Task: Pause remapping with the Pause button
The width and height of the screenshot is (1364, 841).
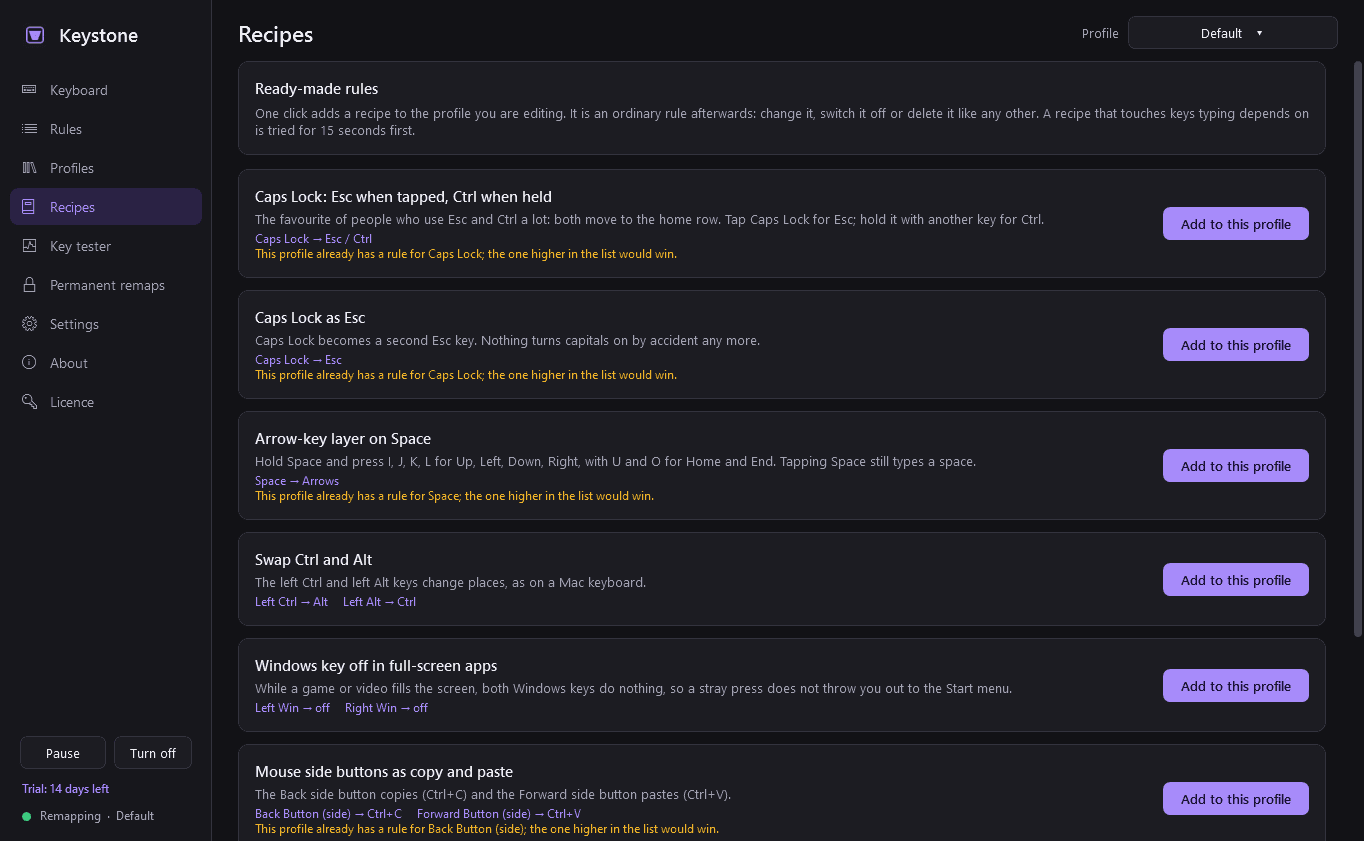Action: click(x=63, y=753)
